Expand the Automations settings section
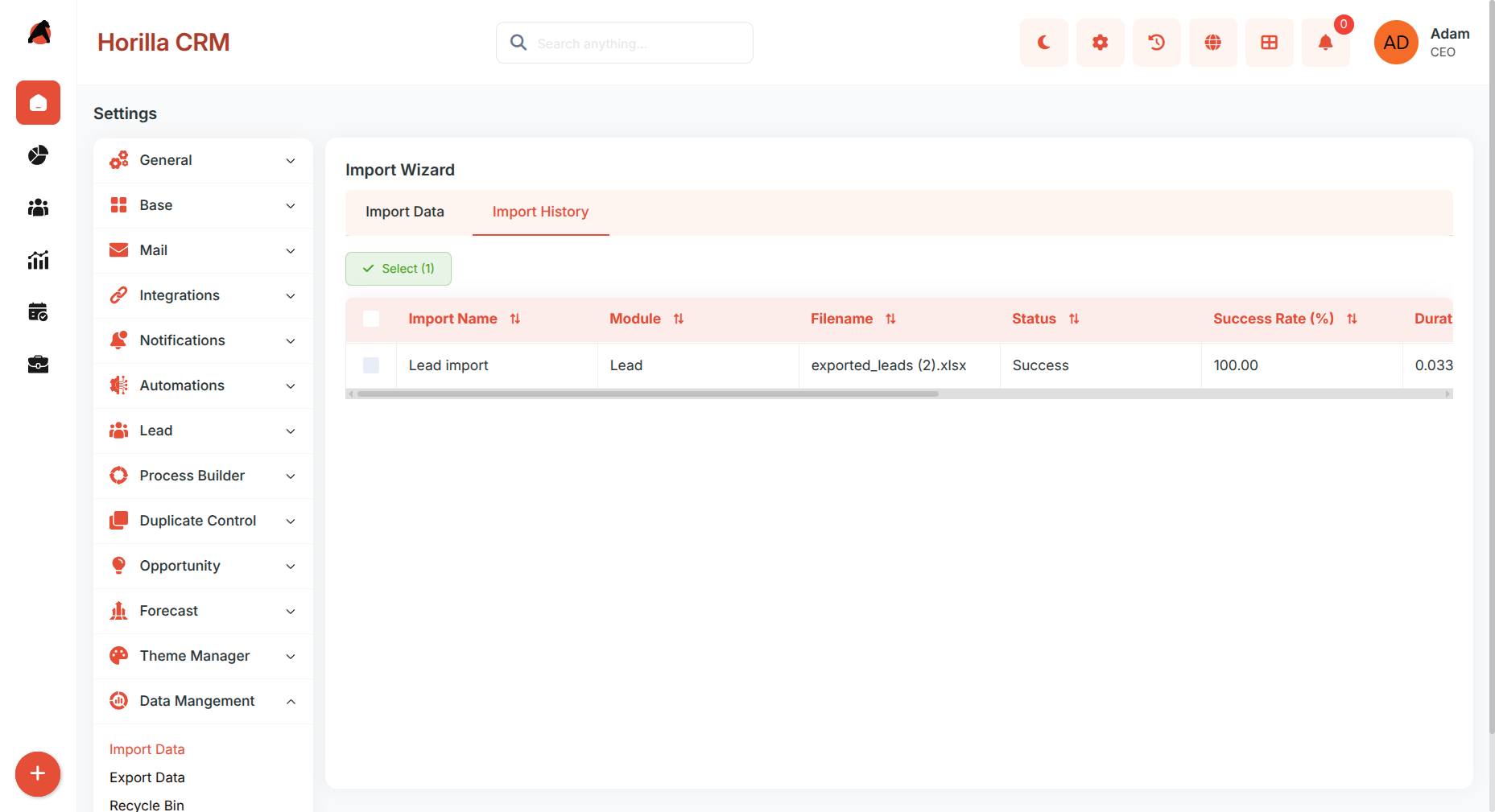The image size is (1495, 812). click(203, 385)
